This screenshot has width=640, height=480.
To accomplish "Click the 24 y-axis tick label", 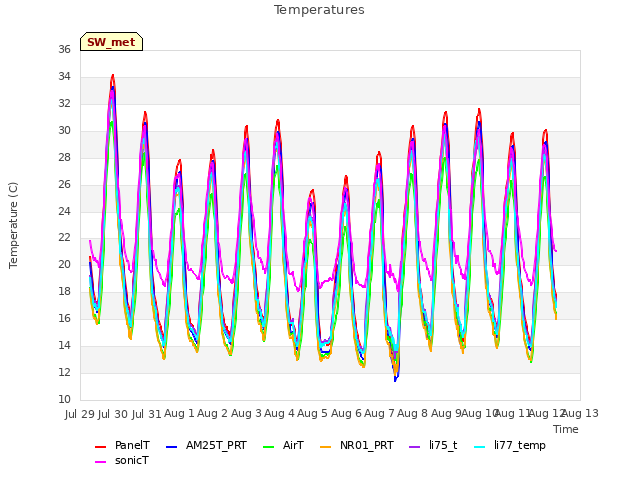I will pos(64,211).
